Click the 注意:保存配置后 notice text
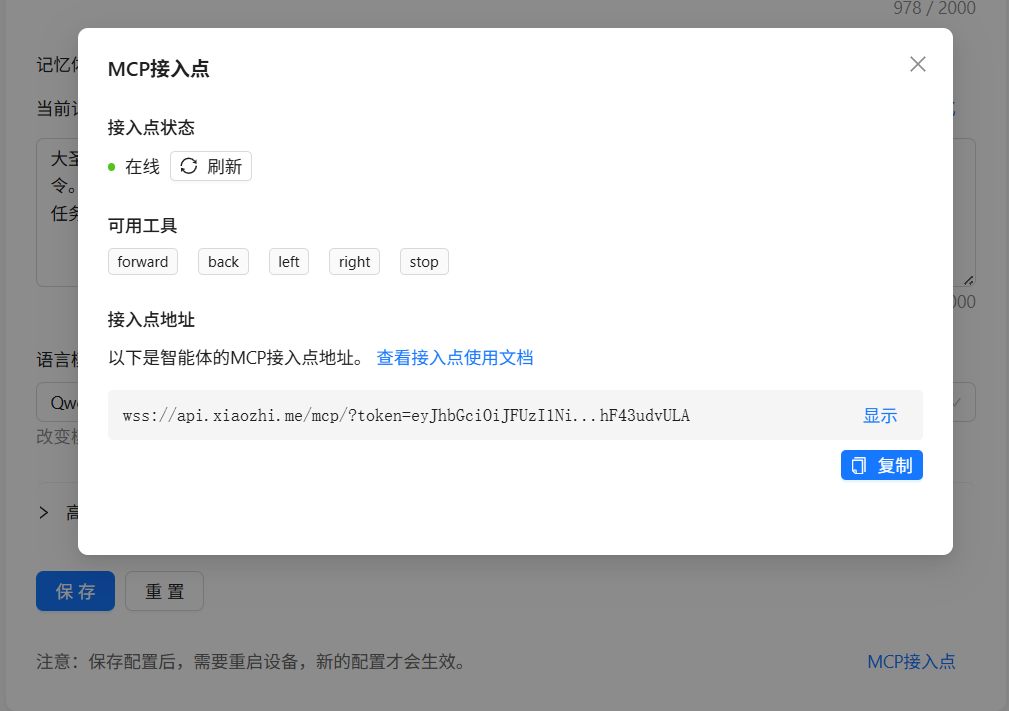 (252, 661)
